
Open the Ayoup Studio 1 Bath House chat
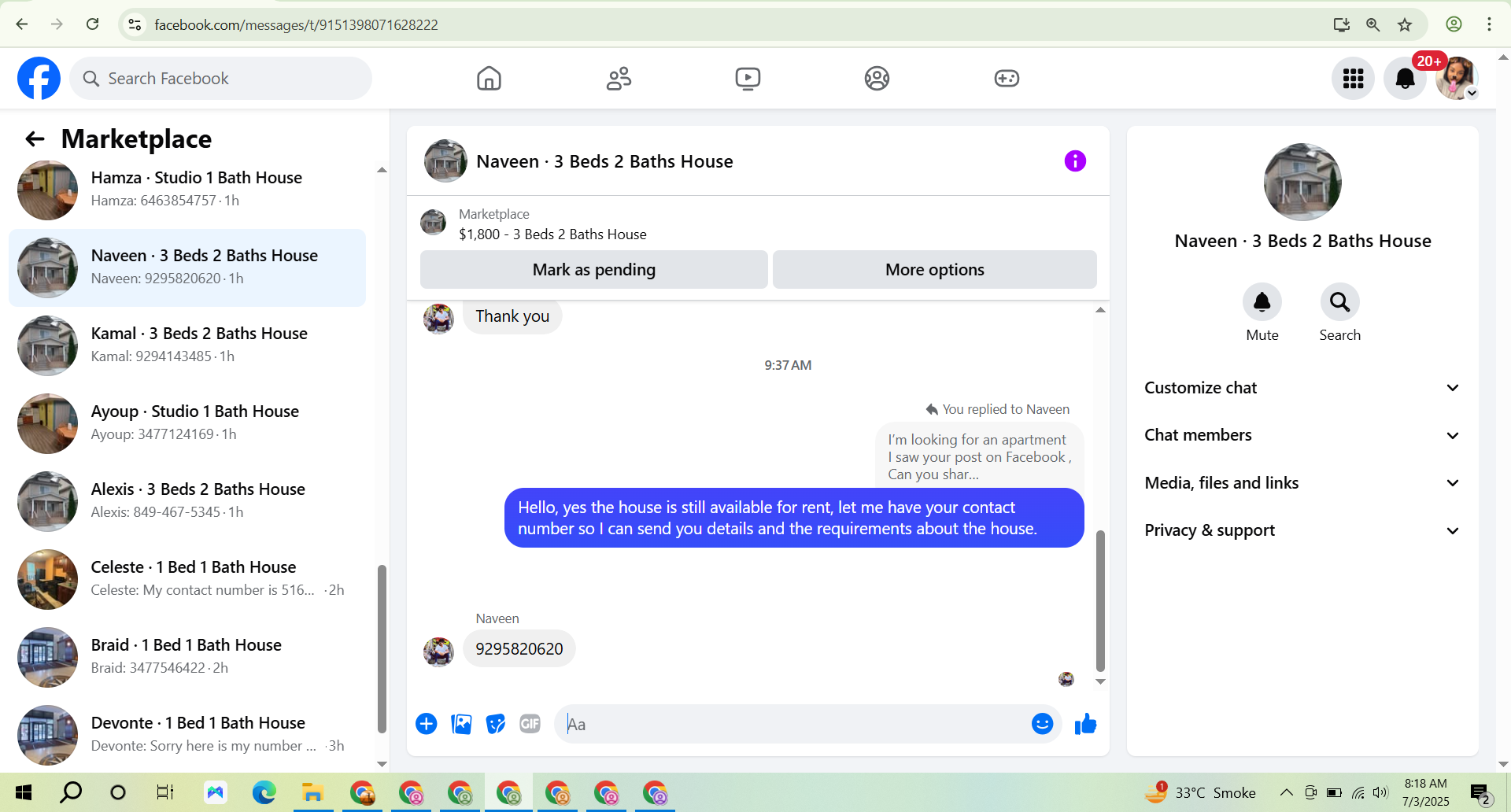coord(187,423)
